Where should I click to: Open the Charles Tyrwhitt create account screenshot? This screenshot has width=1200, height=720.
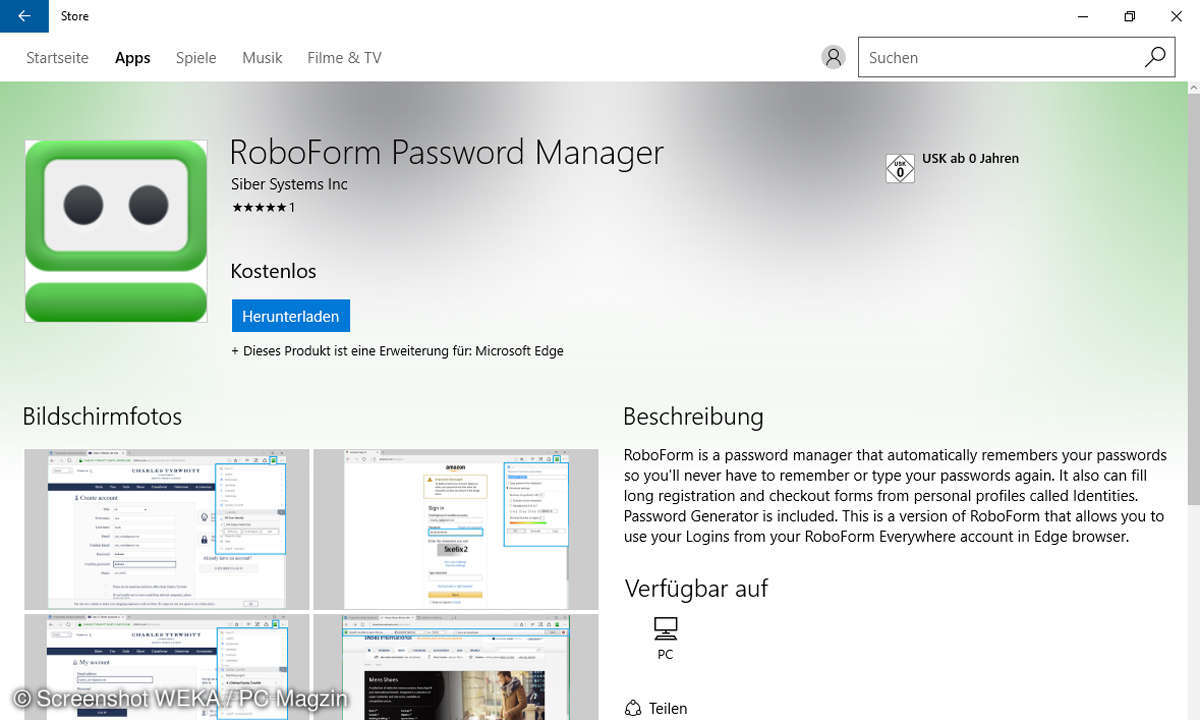[x=167, y=529]
